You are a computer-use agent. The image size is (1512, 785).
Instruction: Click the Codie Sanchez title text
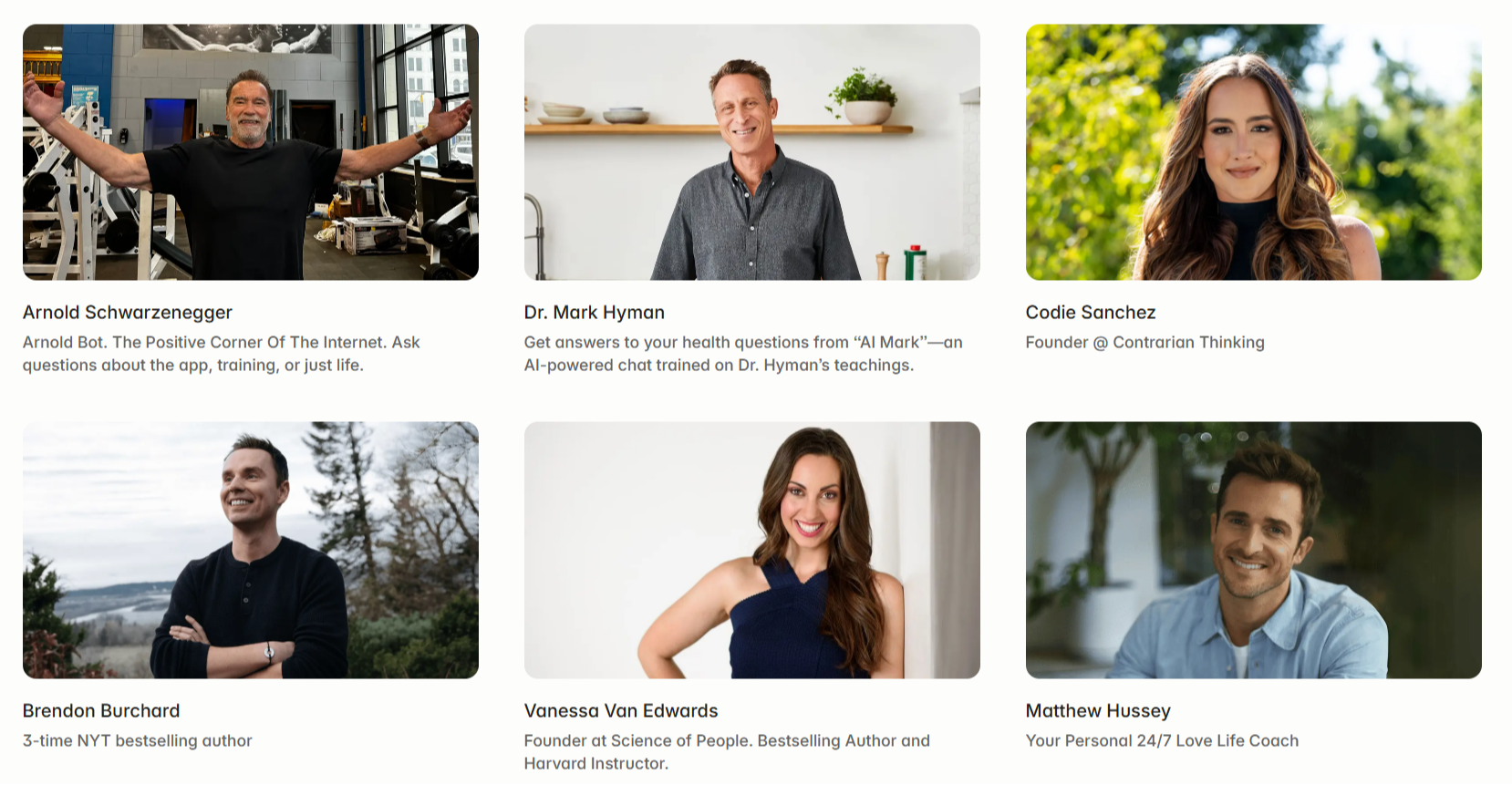[x=1091, y=313]
